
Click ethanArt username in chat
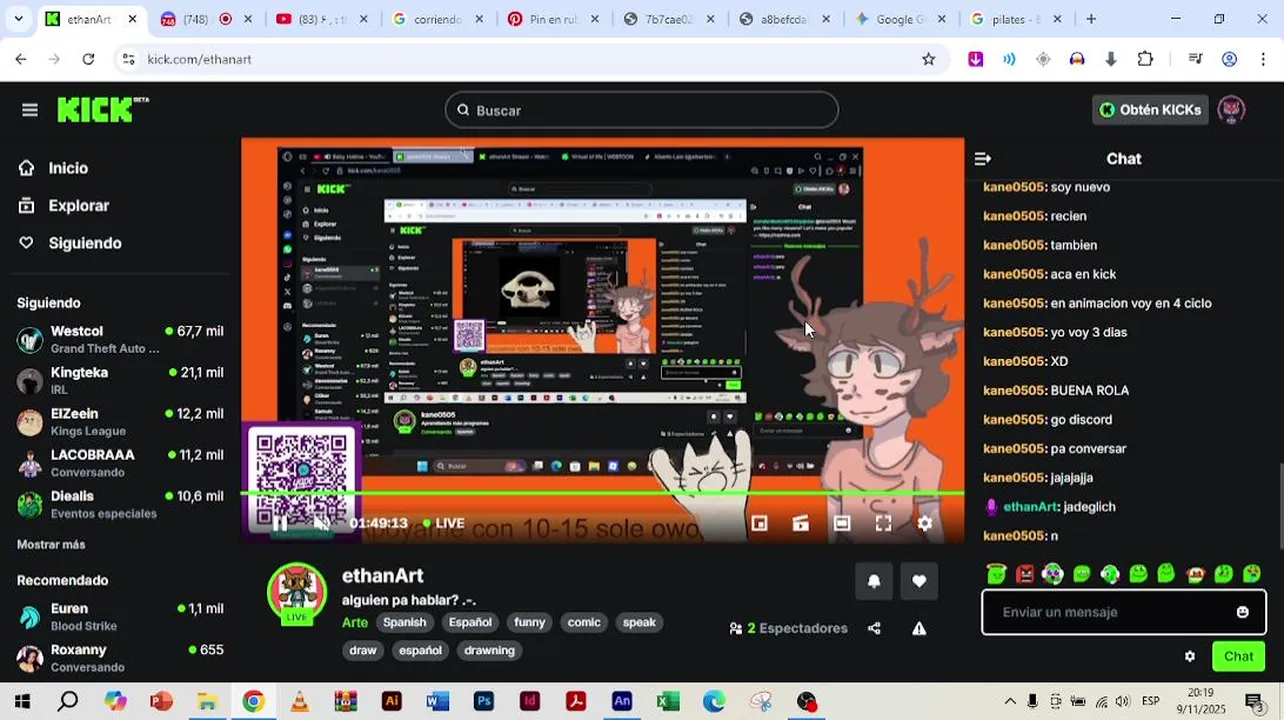(x=1031, y=507)
